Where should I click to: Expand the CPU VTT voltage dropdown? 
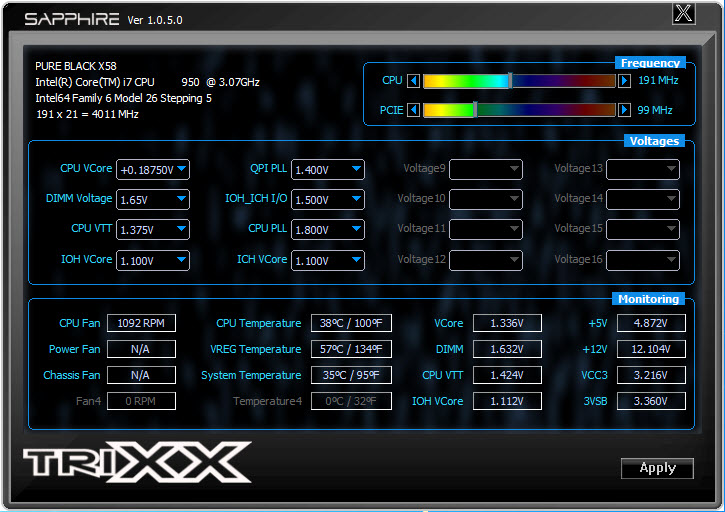click(x=153, y=229)
